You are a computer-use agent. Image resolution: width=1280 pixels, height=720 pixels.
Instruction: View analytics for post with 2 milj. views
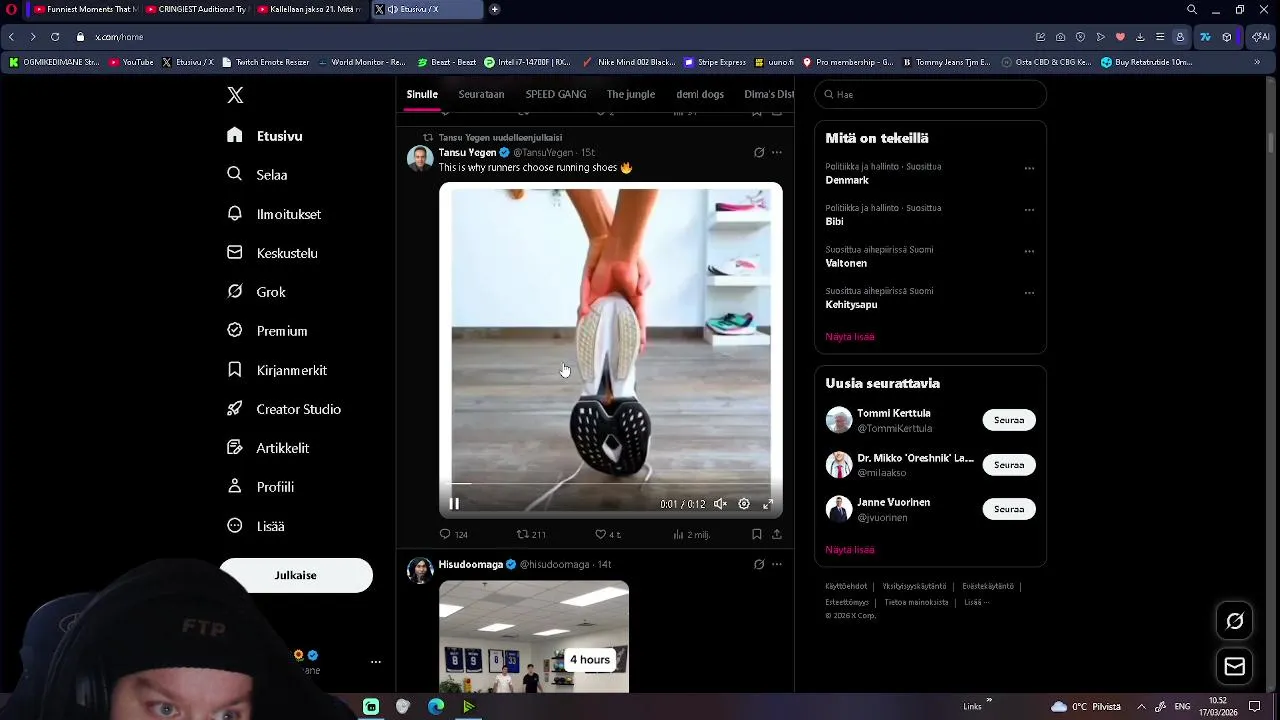pos(692,535)
